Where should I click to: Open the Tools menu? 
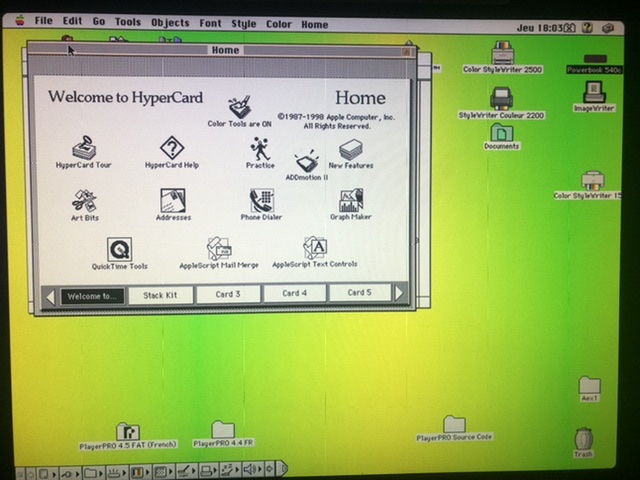click(128, 22)
